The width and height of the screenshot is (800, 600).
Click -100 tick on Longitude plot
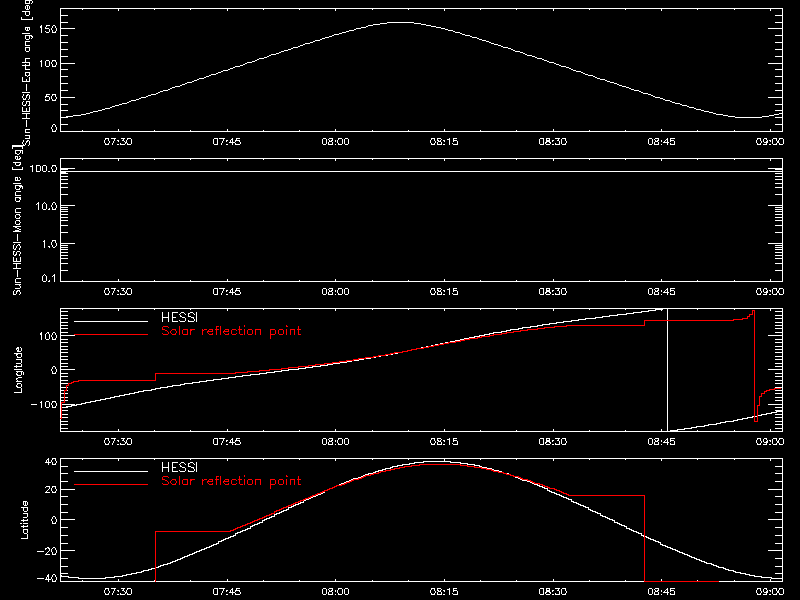coord(44,404)
